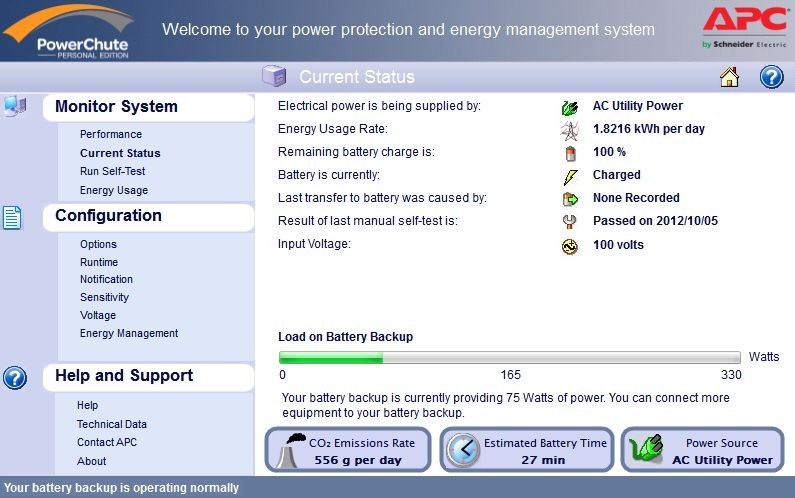The height and width of the screenshot is (498, 795).
Task: Open Runtime settings
Action: tap(98, 262)
